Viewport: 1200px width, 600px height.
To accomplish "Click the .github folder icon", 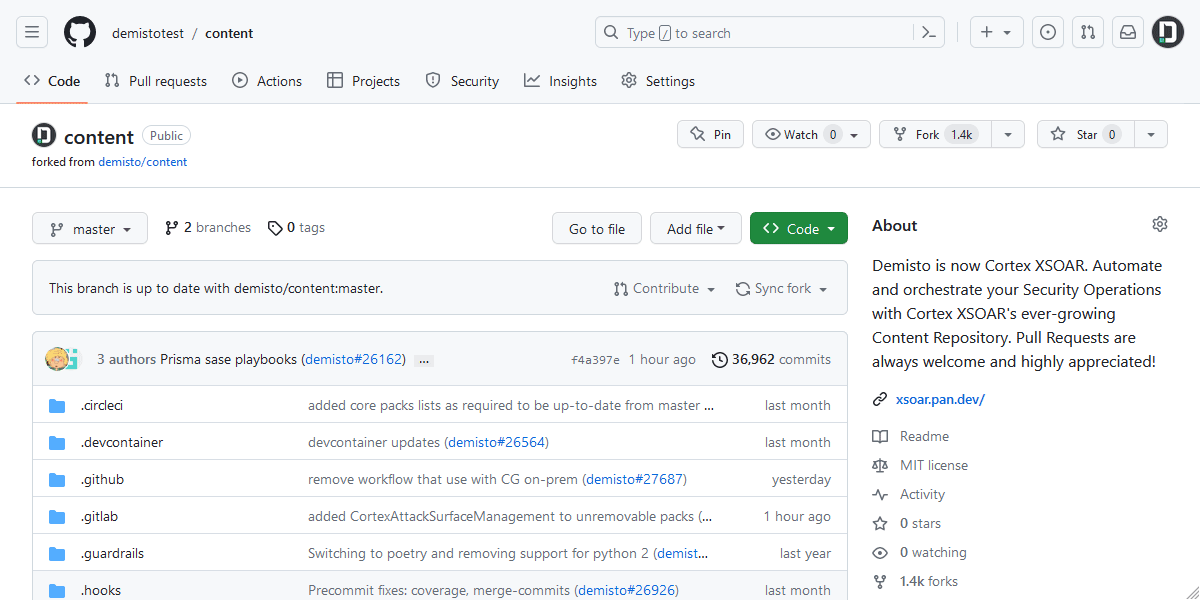I will click(x=57, y=480).
